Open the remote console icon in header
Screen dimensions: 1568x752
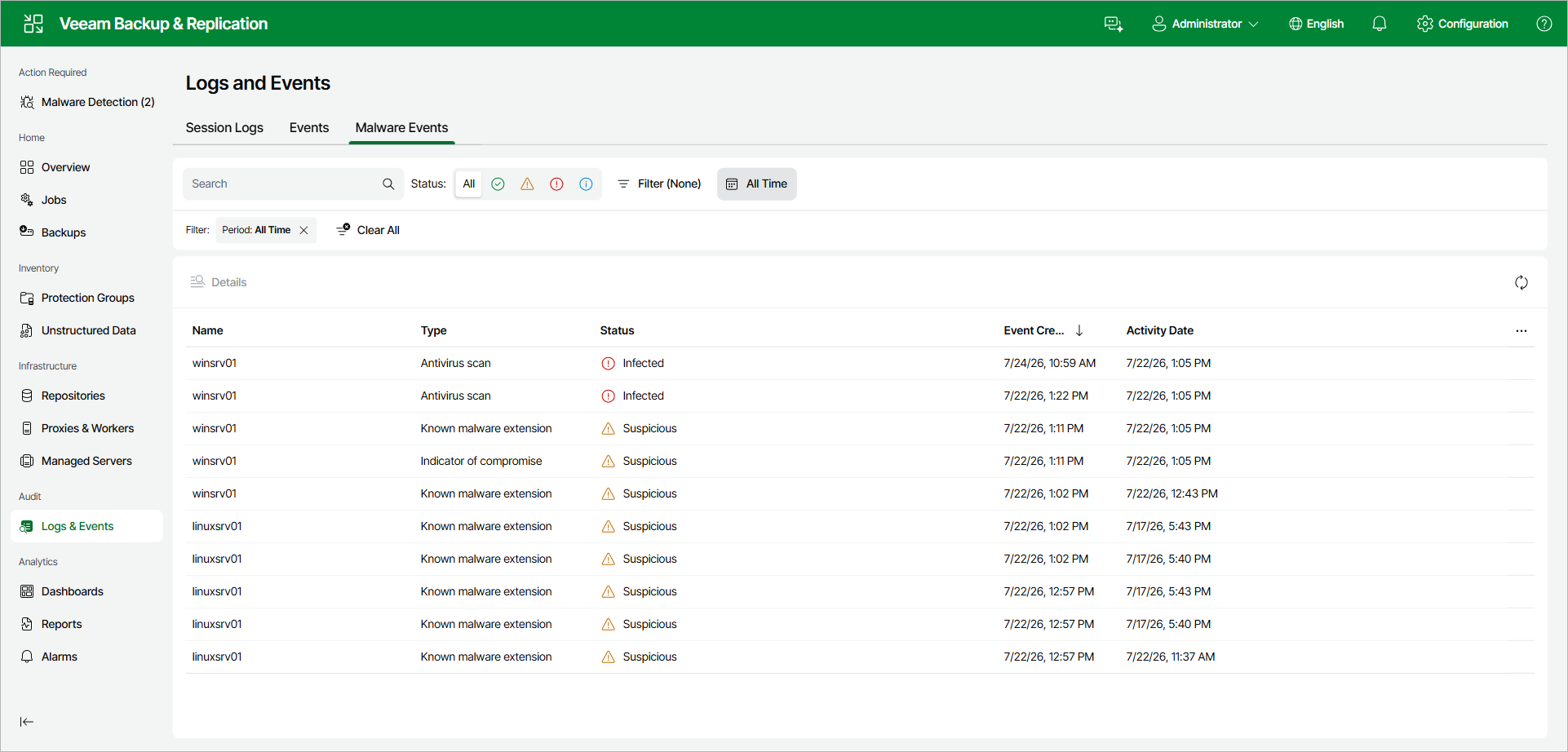[x=1114, y=24]
